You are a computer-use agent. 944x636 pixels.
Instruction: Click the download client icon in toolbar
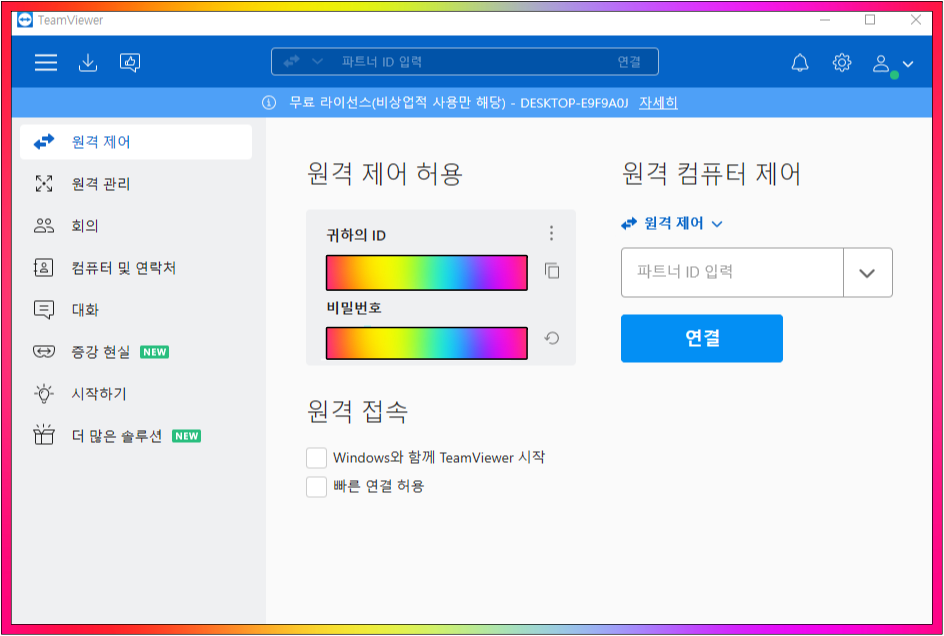point(89,62)
